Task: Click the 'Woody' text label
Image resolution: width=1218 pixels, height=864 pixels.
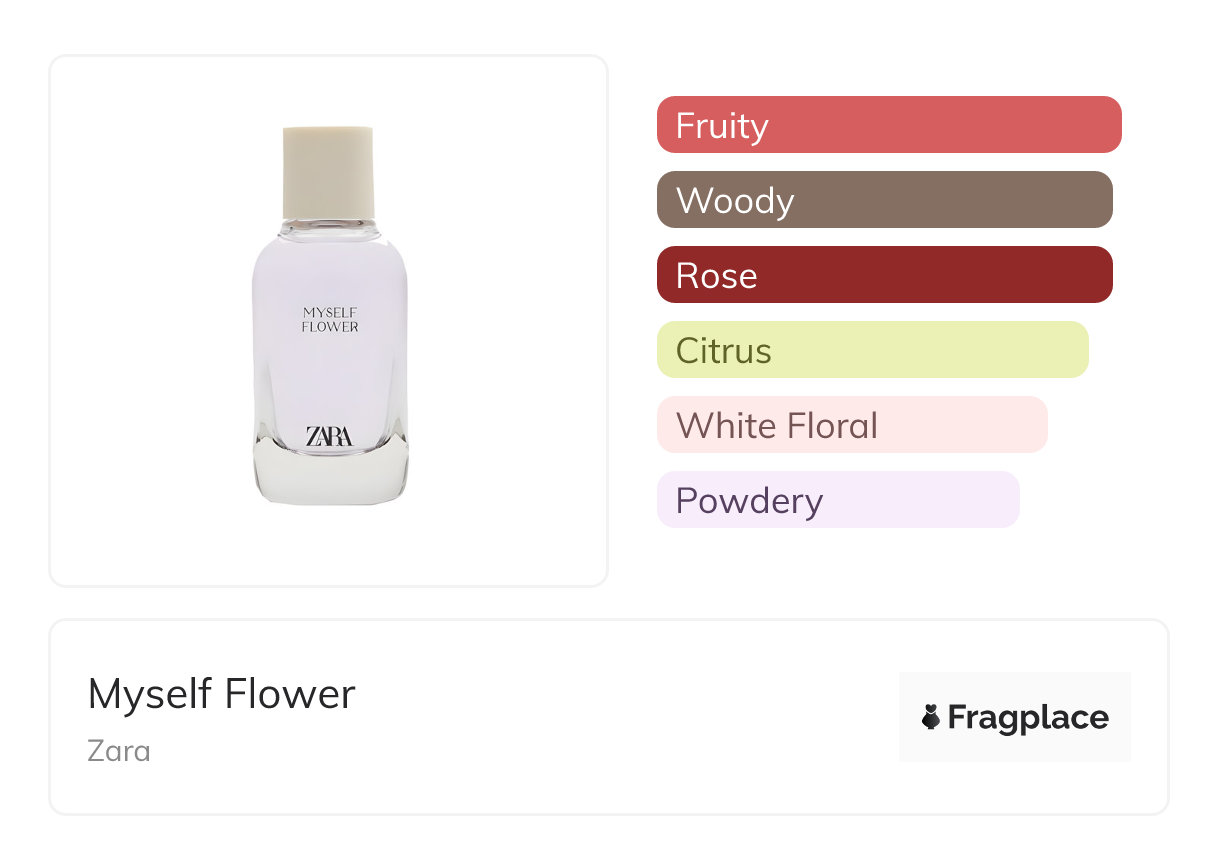Action: tap(735, 200)
